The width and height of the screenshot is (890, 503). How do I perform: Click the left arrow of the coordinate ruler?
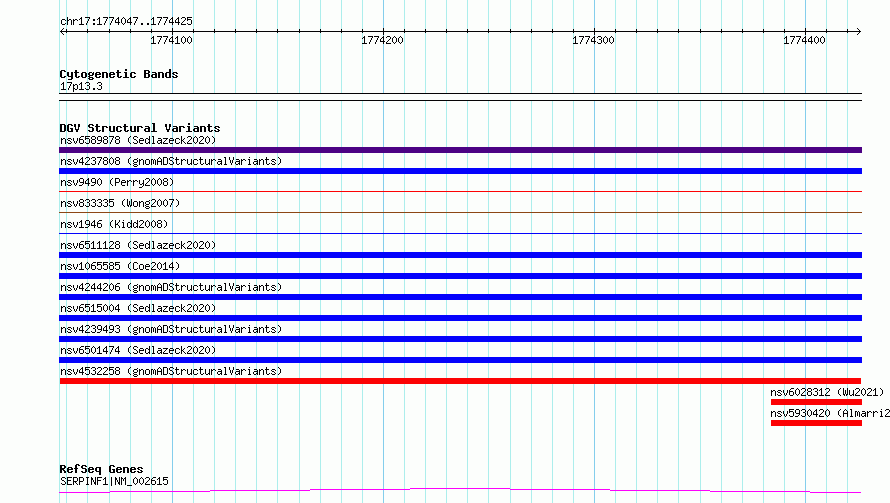63,31
